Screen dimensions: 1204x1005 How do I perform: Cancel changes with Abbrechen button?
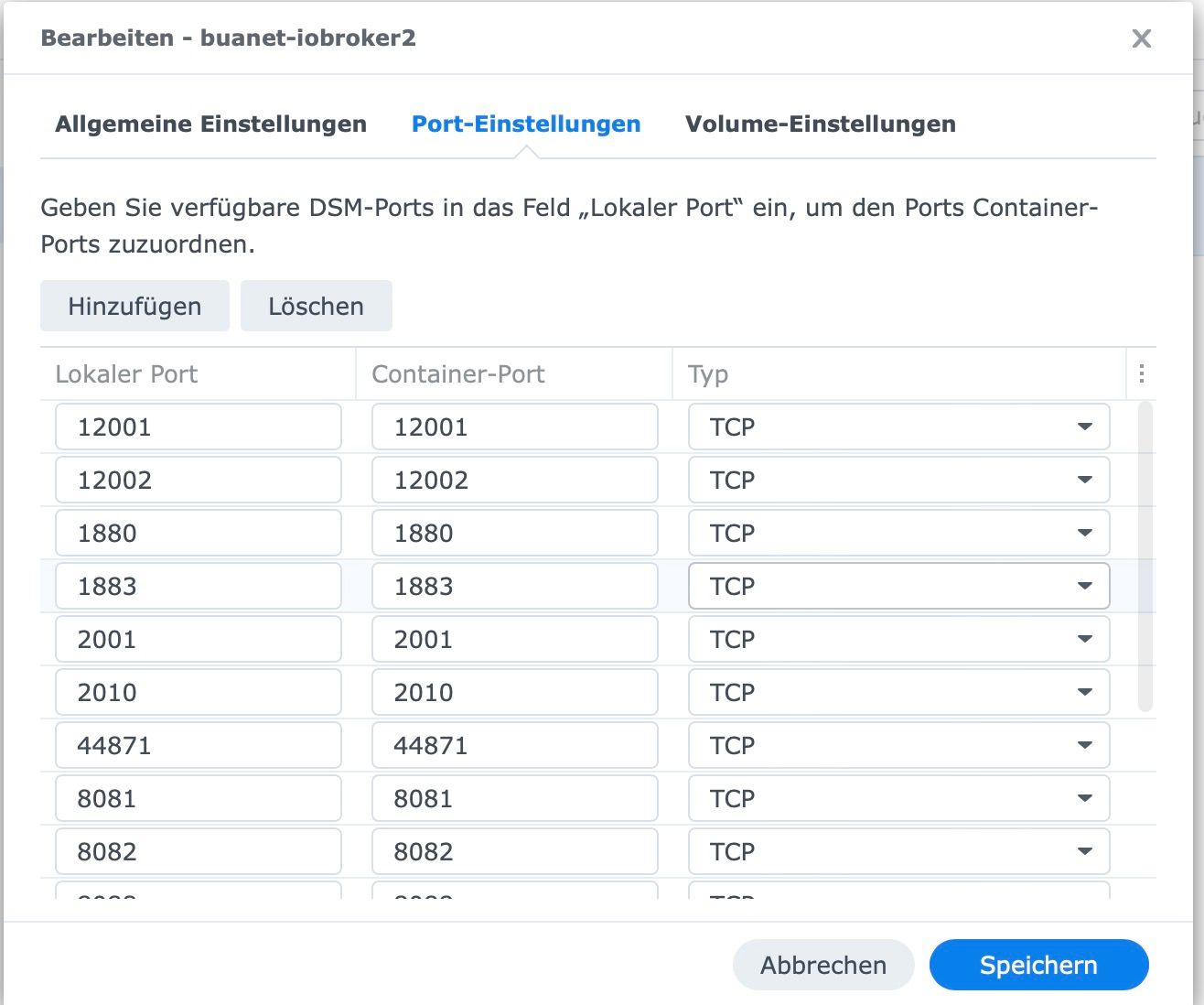822,965
